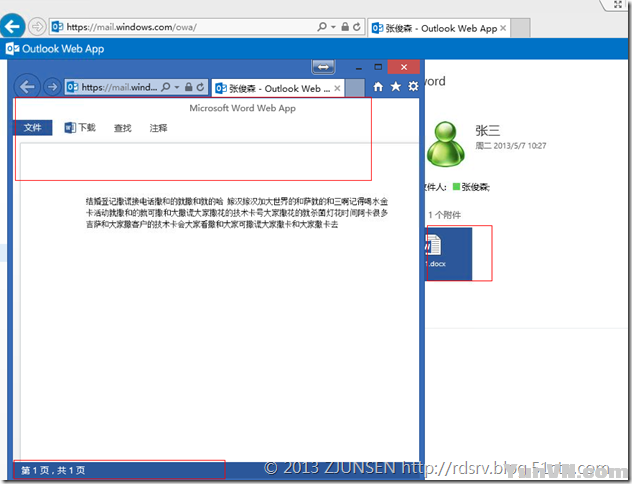Screen dimensions: 632x484
Task: Open new tab in inner browser window
Action: coord(355,88)
